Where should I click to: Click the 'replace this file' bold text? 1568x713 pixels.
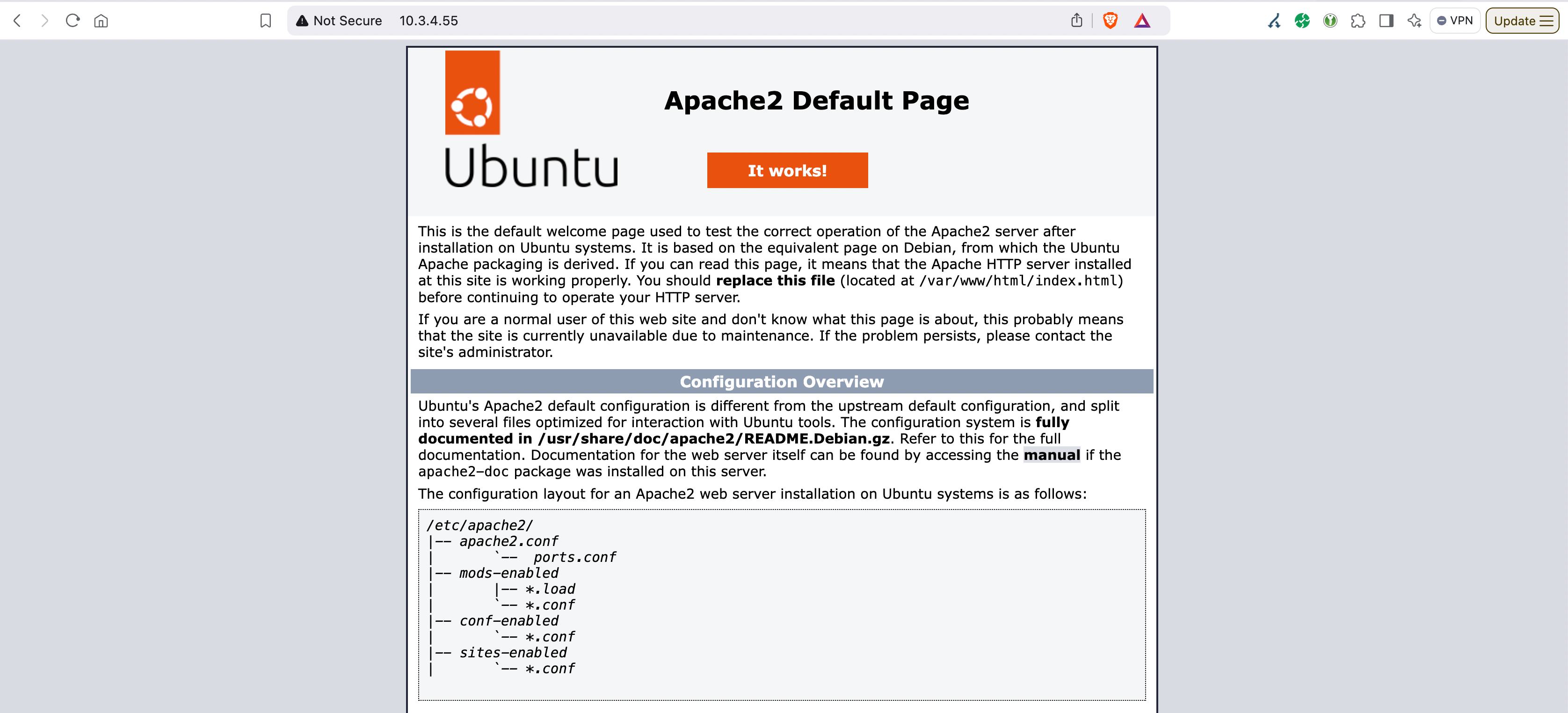pyautogui.click(x=775, y=281)
